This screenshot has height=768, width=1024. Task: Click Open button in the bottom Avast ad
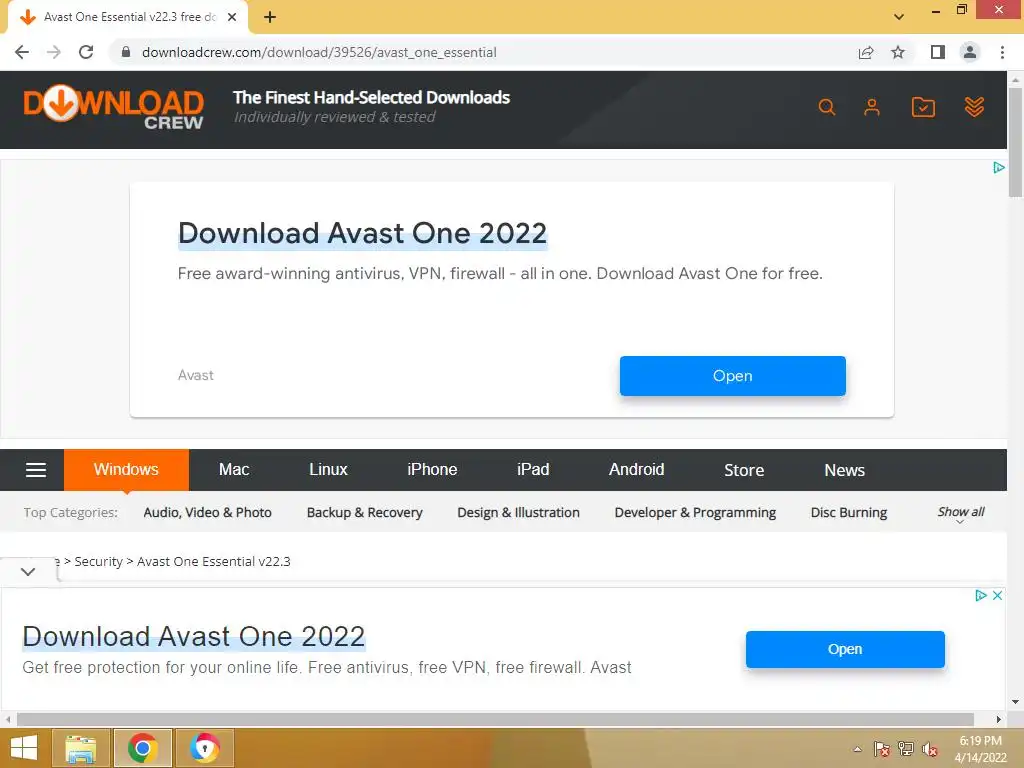coord(845,649)
